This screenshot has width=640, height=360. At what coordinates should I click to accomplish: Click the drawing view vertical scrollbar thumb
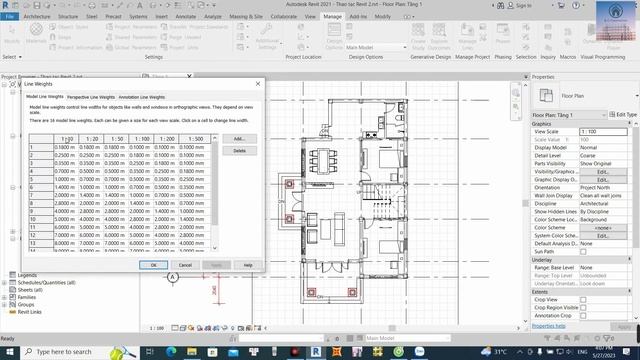point(525,203)
